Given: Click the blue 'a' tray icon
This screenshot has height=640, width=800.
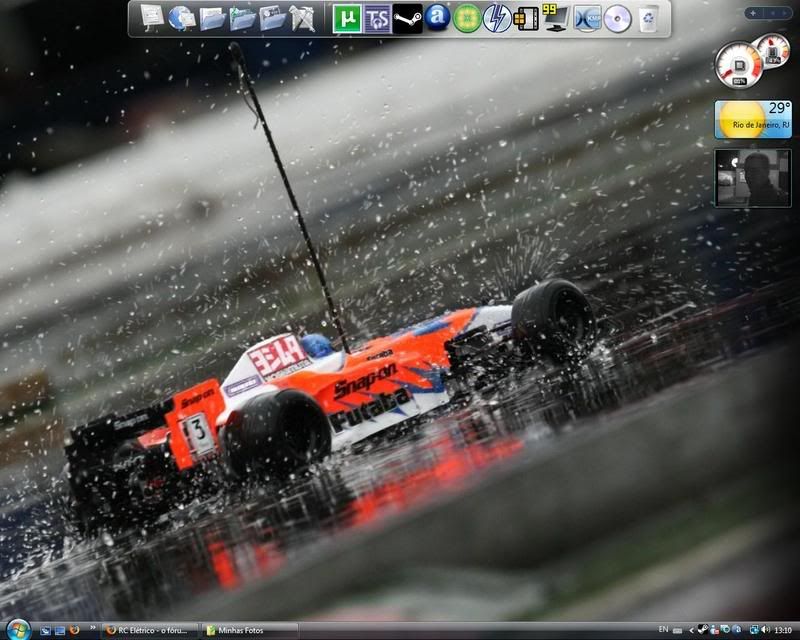Looking at the screenshot, I should (737, 629).
